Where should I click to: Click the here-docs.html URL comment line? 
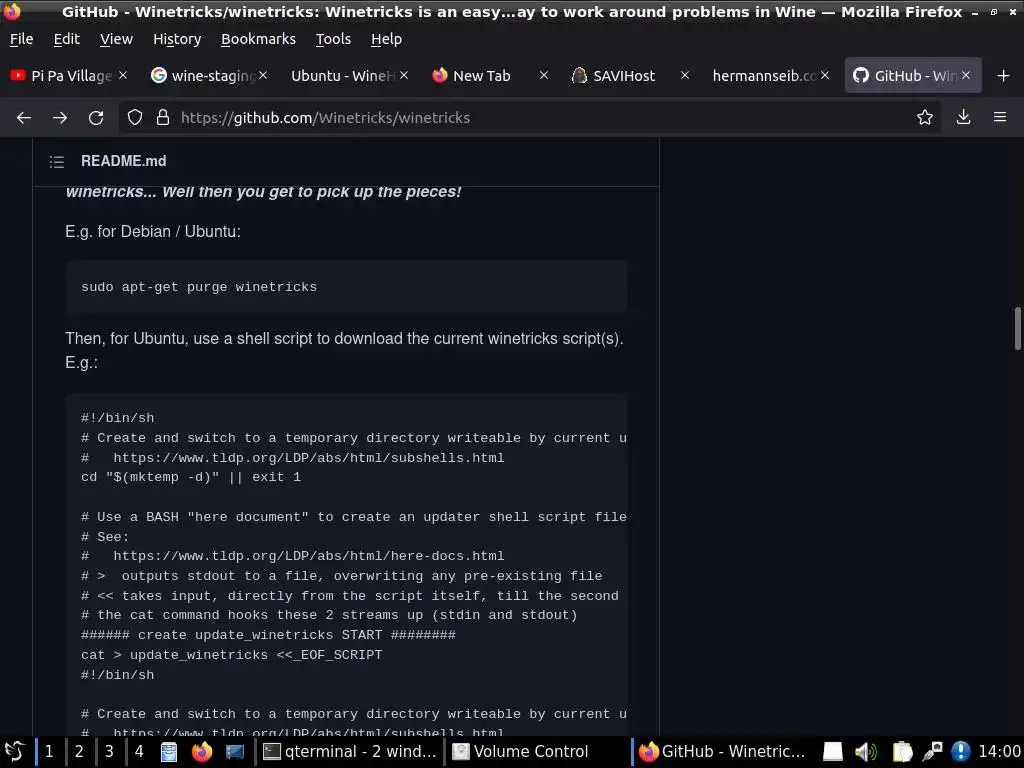[293, 556]
